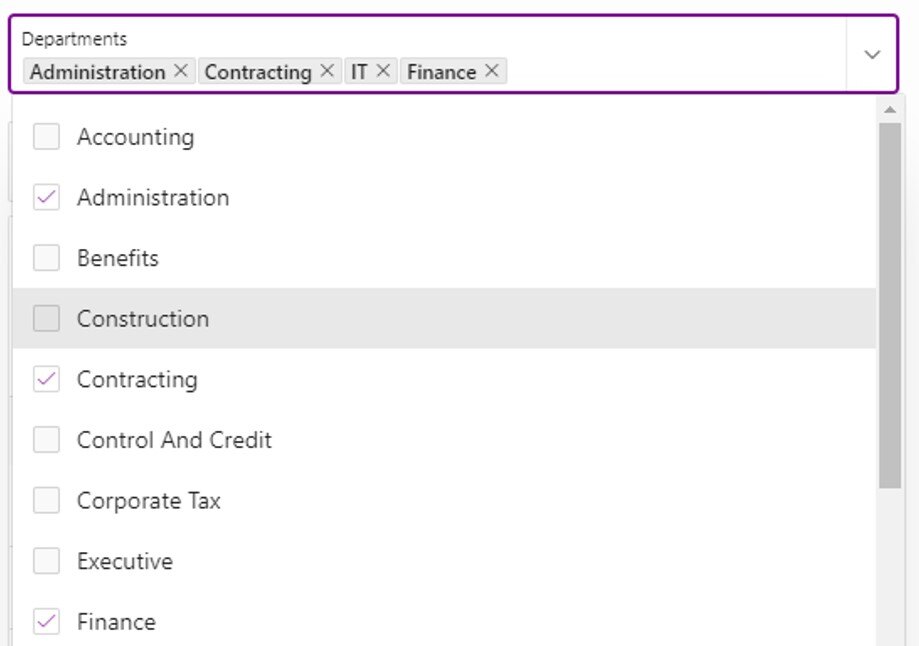Check the Executive checkbox
Screen dimensions: 919x646
(x=46, y=561)
